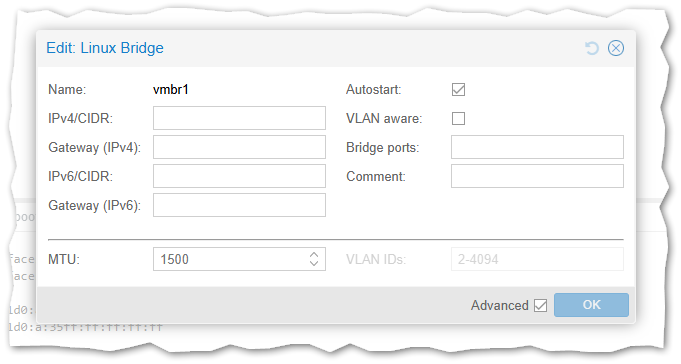The image size is (681, 364).
Task: Confirm changes with the OK button
Action: 591,305
